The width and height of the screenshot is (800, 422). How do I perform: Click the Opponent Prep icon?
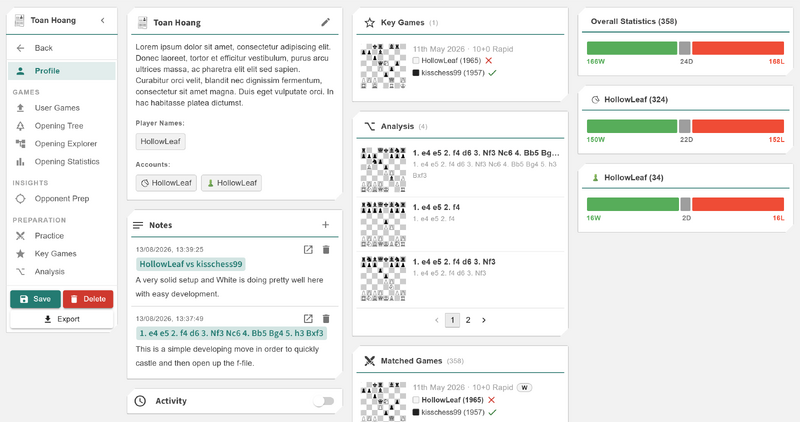[20, 198]
